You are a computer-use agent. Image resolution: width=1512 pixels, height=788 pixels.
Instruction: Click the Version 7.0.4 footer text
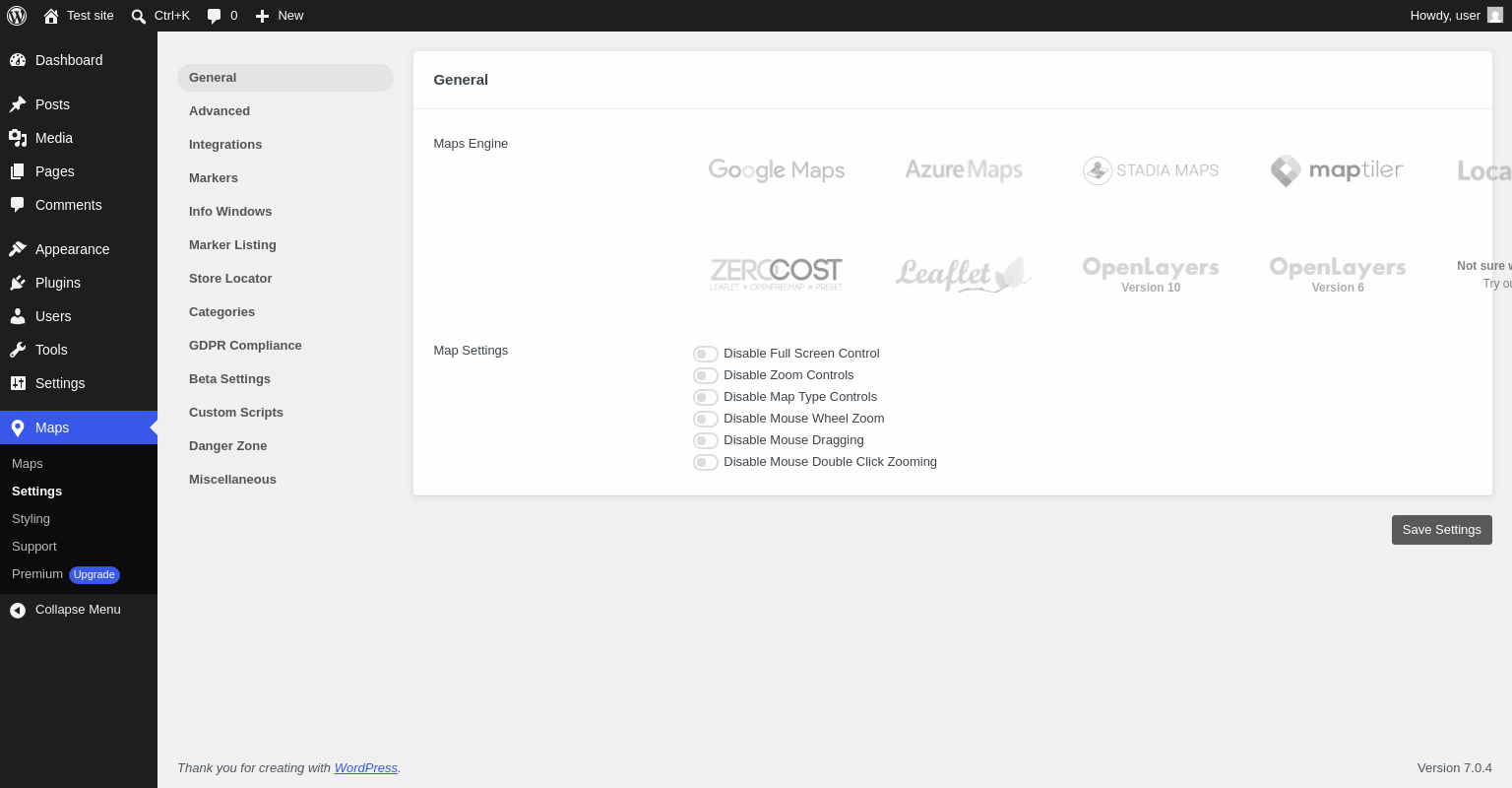pos(1455,768)
